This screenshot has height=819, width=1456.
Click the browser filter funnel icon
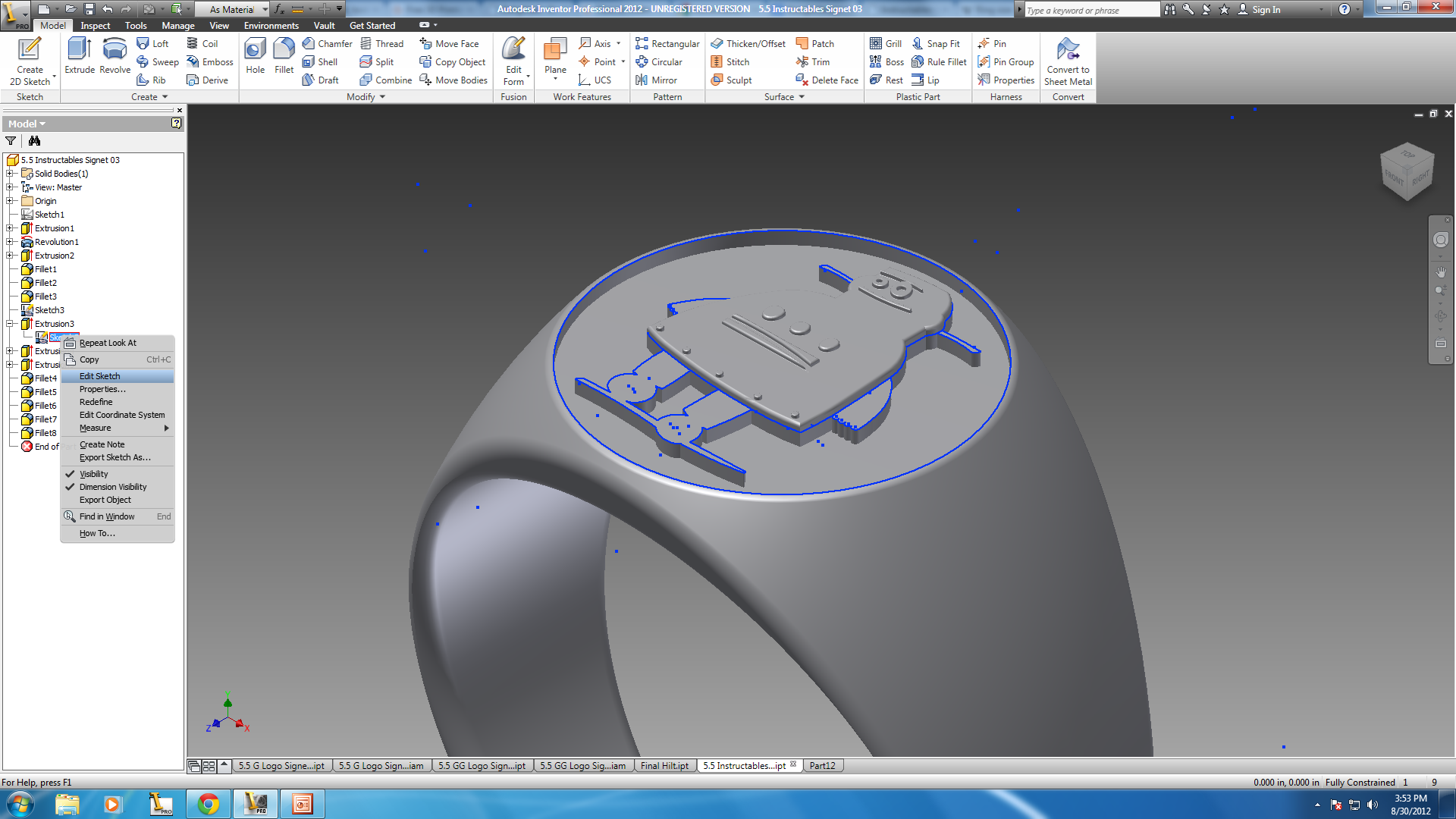[x=11, y=140]
